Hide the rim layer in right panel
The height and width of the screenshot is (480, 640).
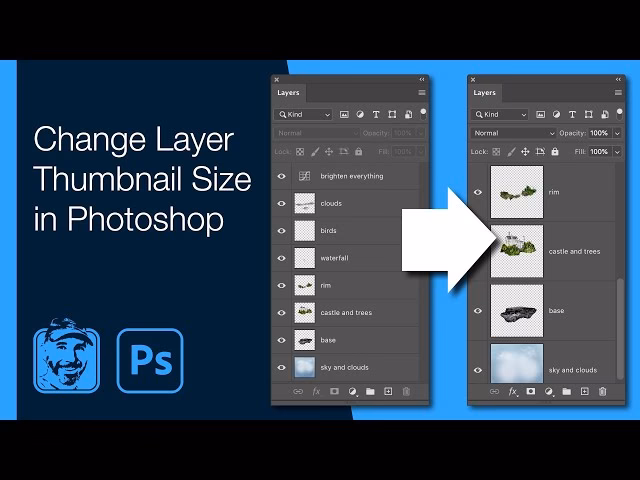[x=478, y=192]
